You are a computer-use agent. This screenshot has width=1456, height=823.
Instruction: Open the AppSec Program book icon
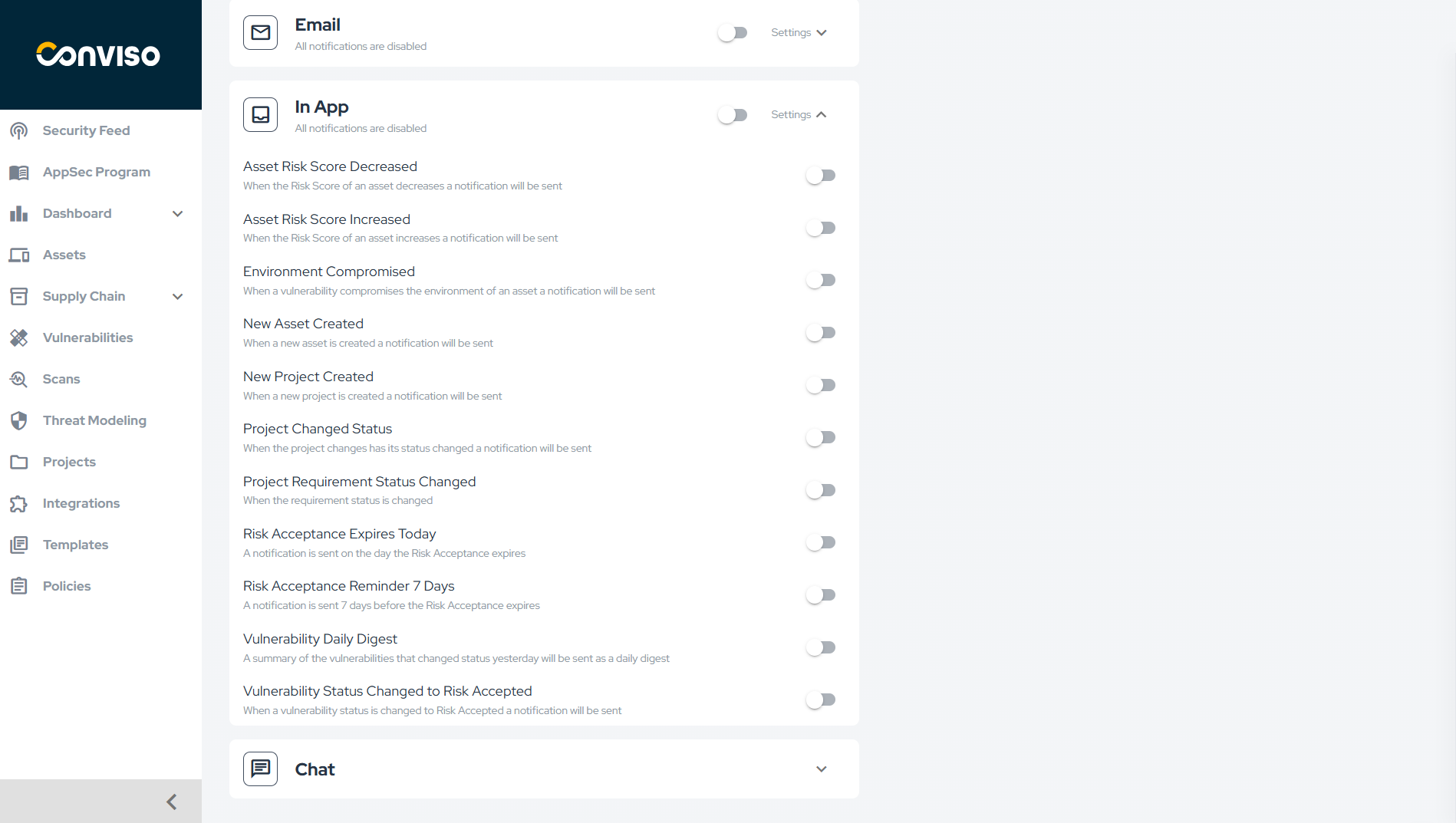coord(19,172)
